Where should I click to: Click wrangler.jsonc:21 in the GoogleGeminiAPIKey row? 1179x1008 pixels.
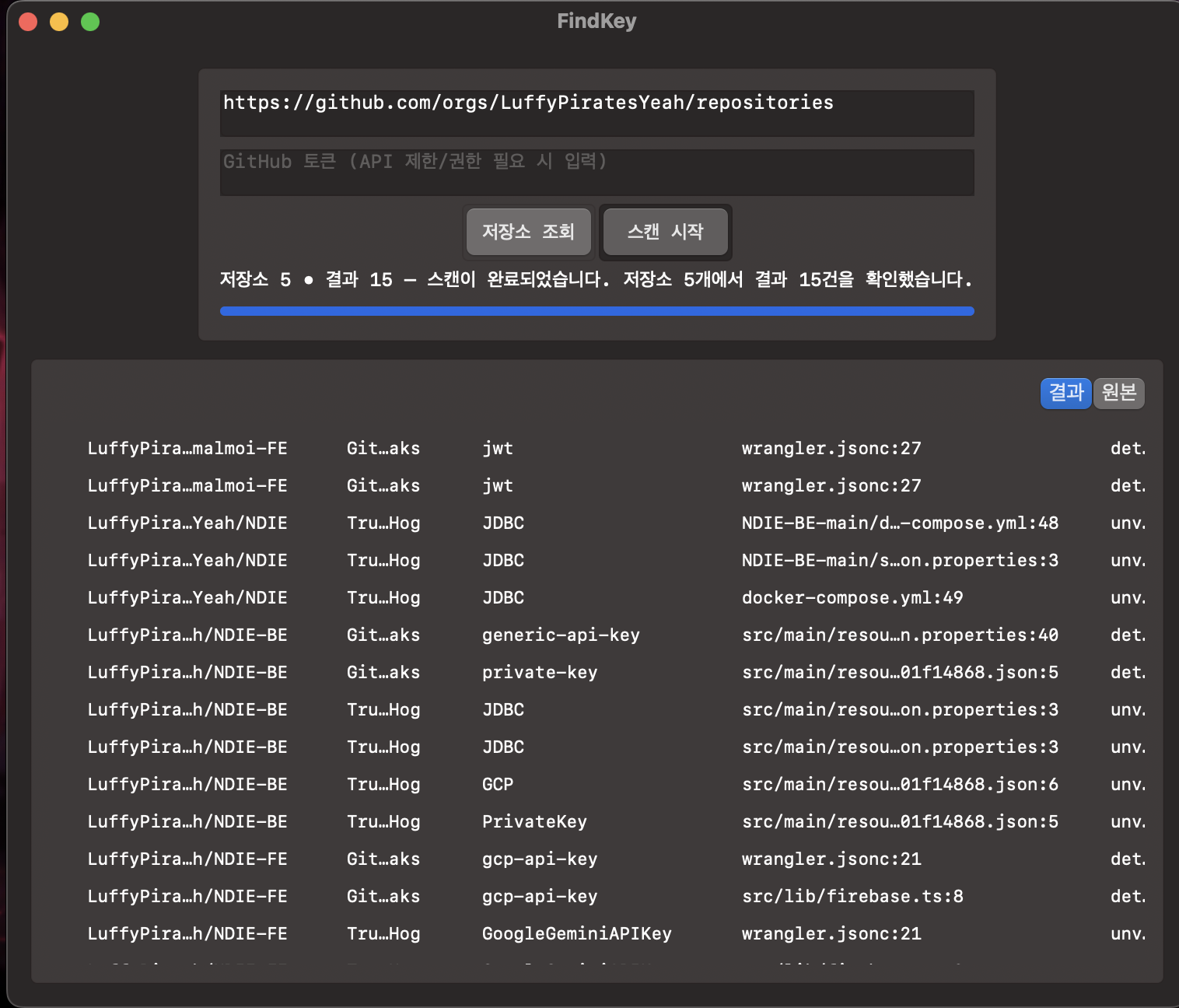click(831, 933)
